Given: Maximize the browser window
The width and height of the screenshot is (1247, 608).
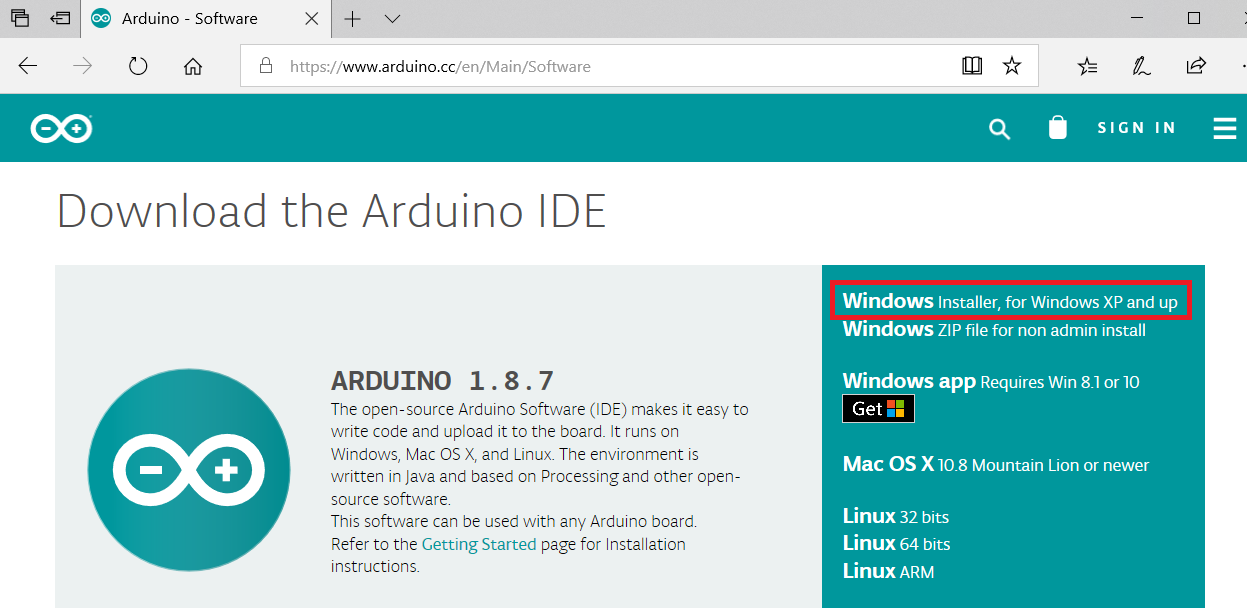Looking at the screenshot, I should point(1193,18).
